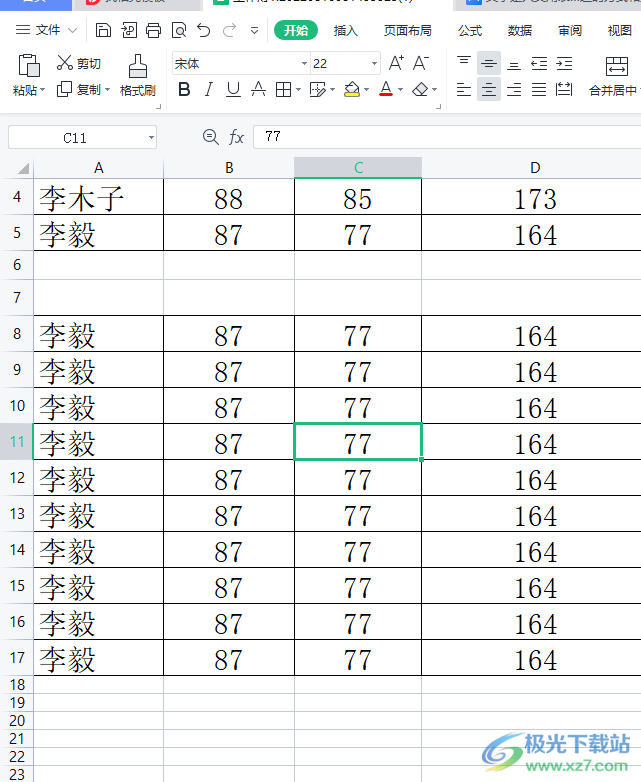The height and width of the screenshot is (782, 641).
Task: Apply red font color A
Action: pos(386,90)
